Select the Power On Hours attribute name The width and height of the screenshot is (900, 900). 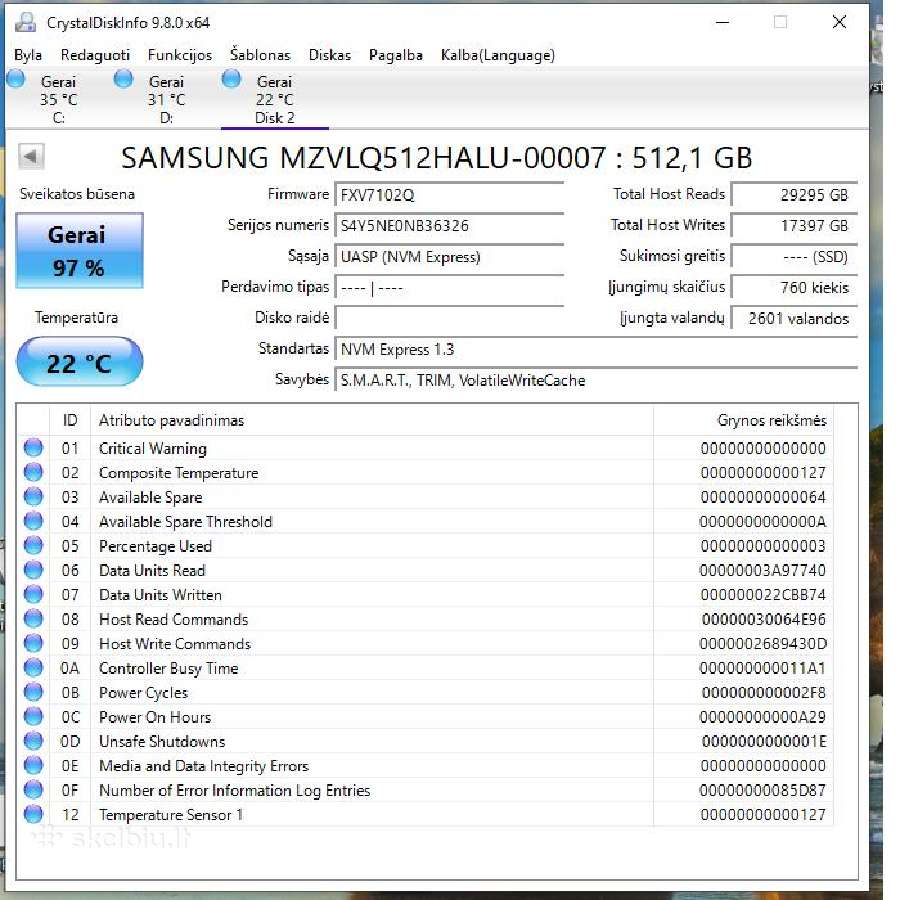coord(155,717)
